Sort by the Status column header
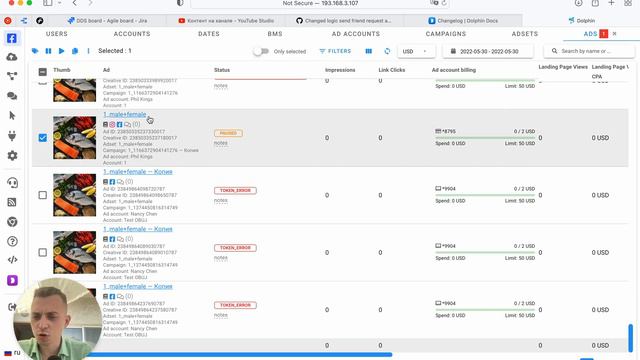 [222, 70]
